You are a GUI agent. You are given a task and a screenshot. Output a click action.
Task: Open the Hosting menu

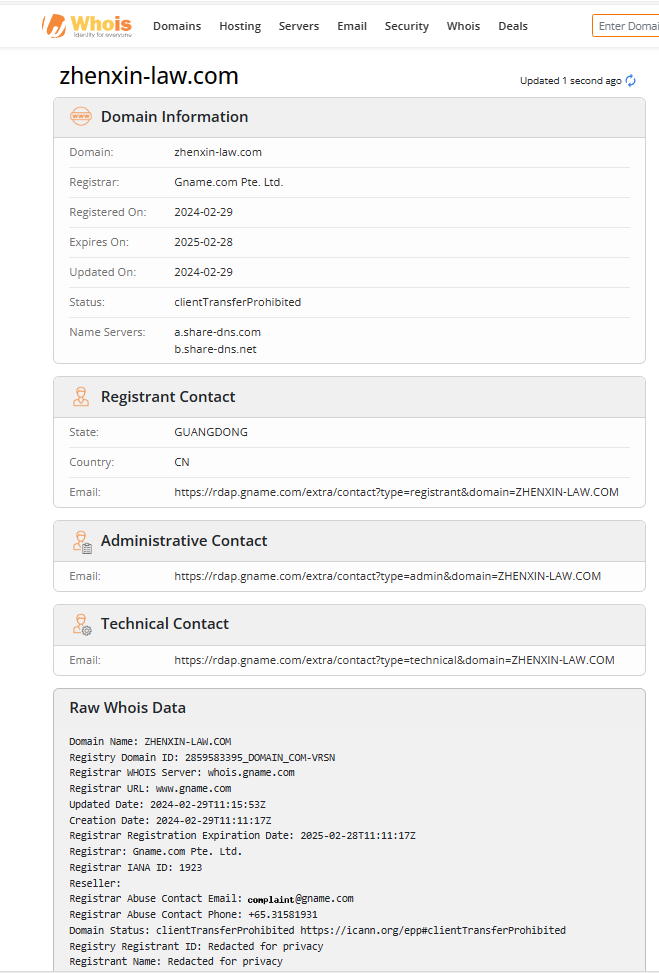pos(240,26)
